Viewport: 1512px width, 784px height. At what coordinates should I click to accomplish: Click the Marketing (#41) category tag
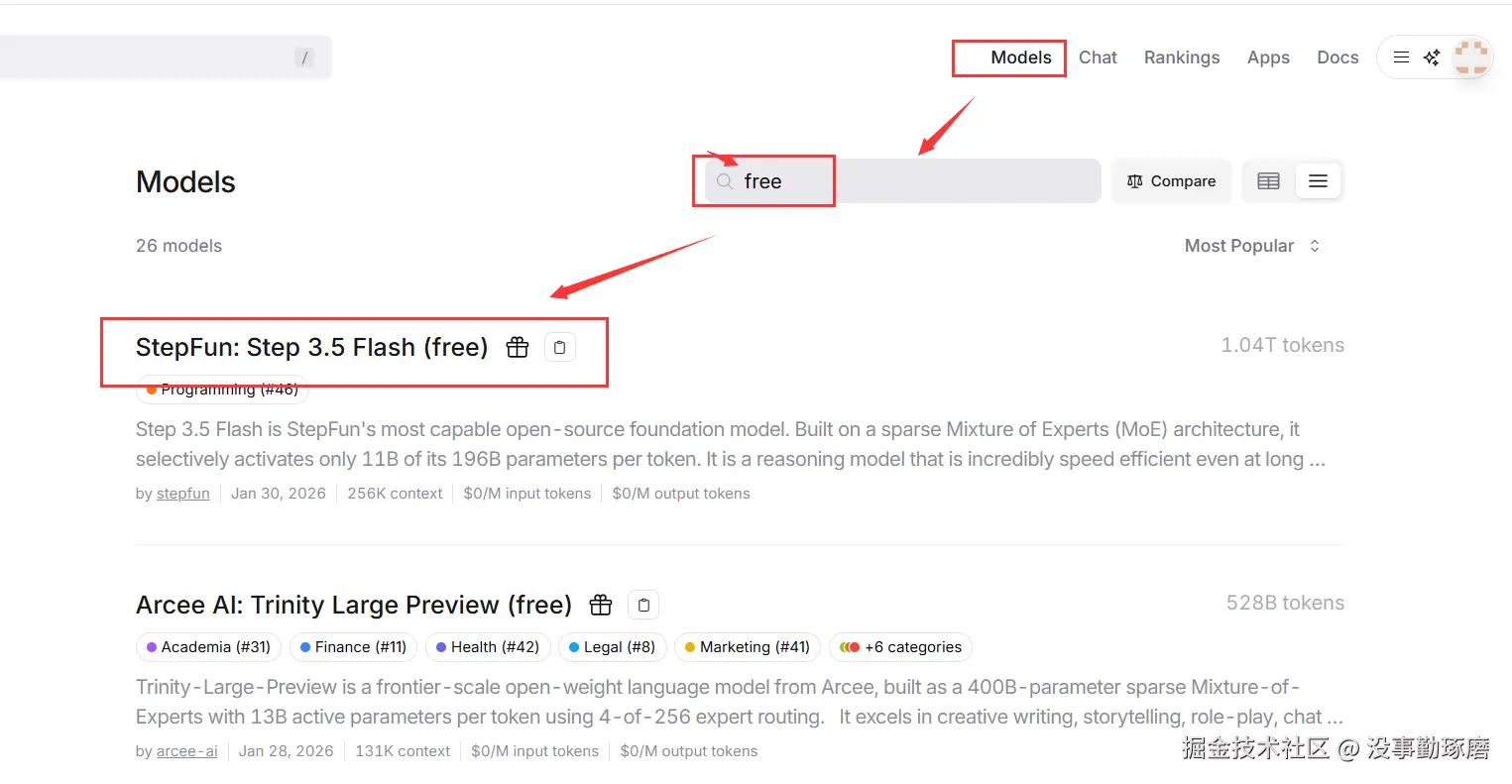pyautogui.click(x=747, y=647)
